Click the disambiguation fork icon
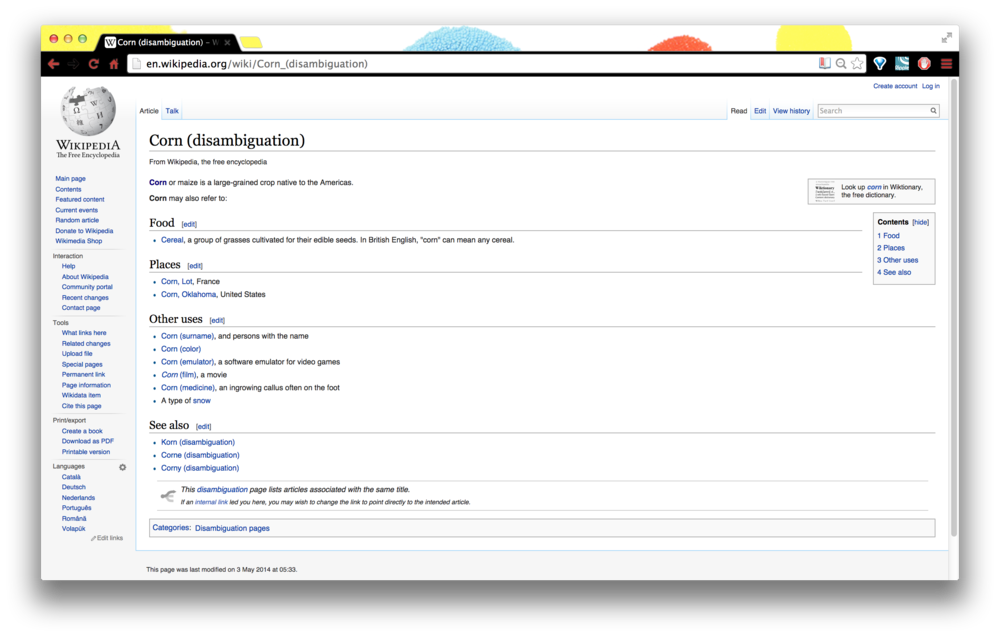This screenshot has width=1000, height=637. [168, 495]
